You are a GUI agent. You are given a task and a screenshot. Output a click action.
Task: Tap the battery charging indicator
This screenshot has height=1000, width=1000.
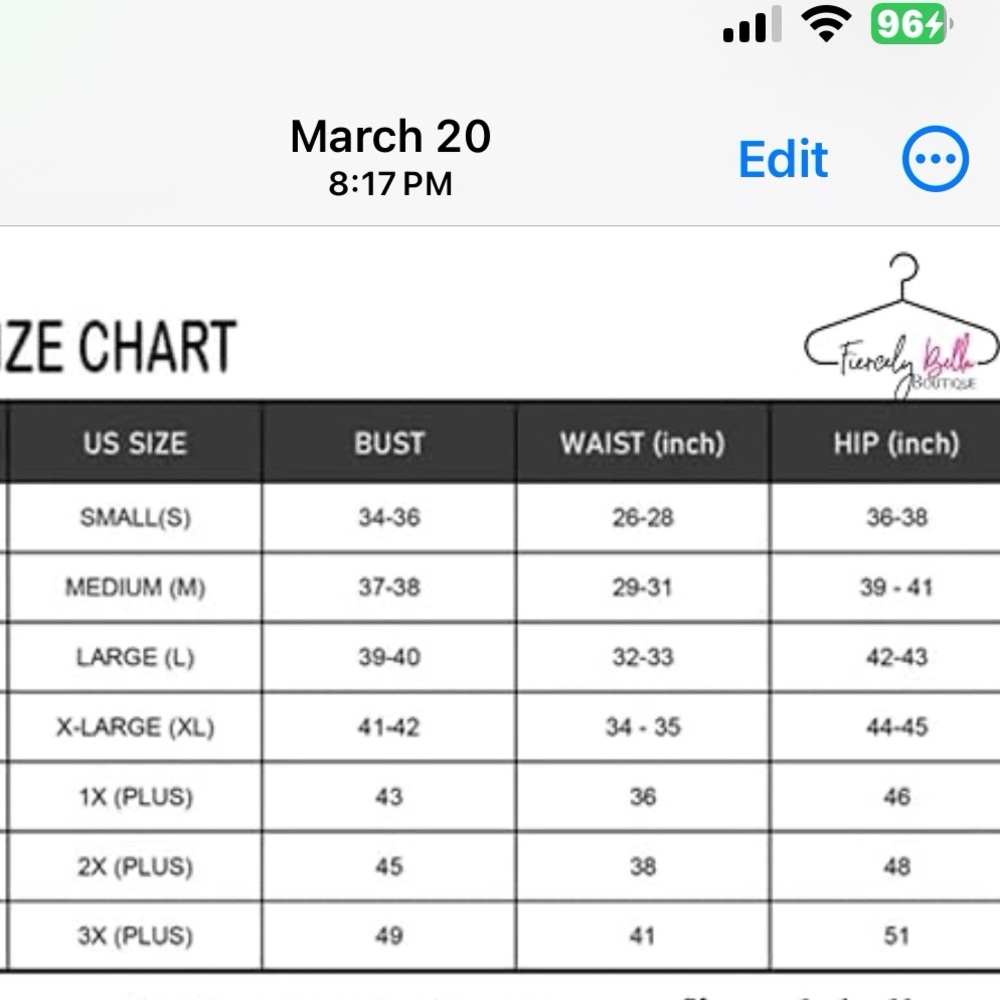click(912, 24)
